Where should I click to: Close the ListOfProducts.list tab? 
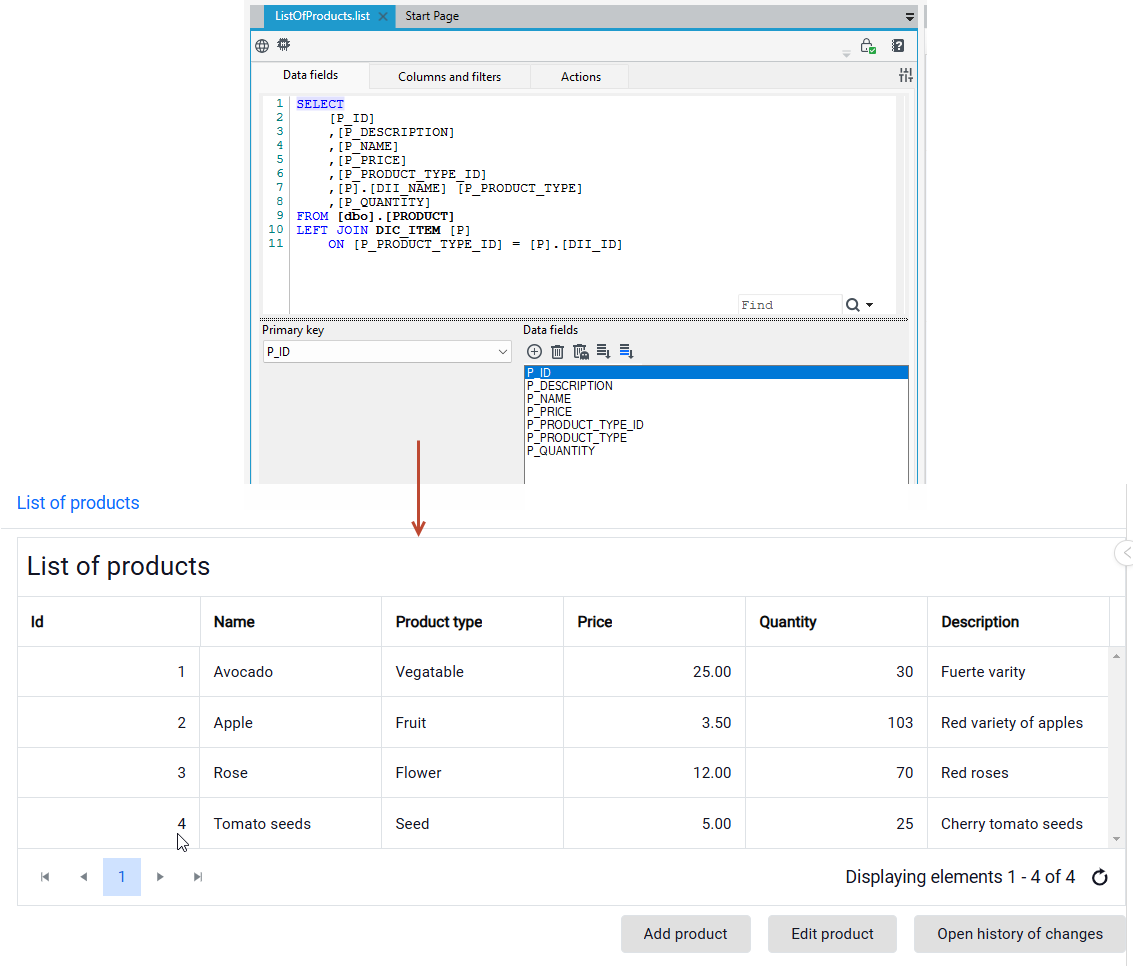(383, 16)
